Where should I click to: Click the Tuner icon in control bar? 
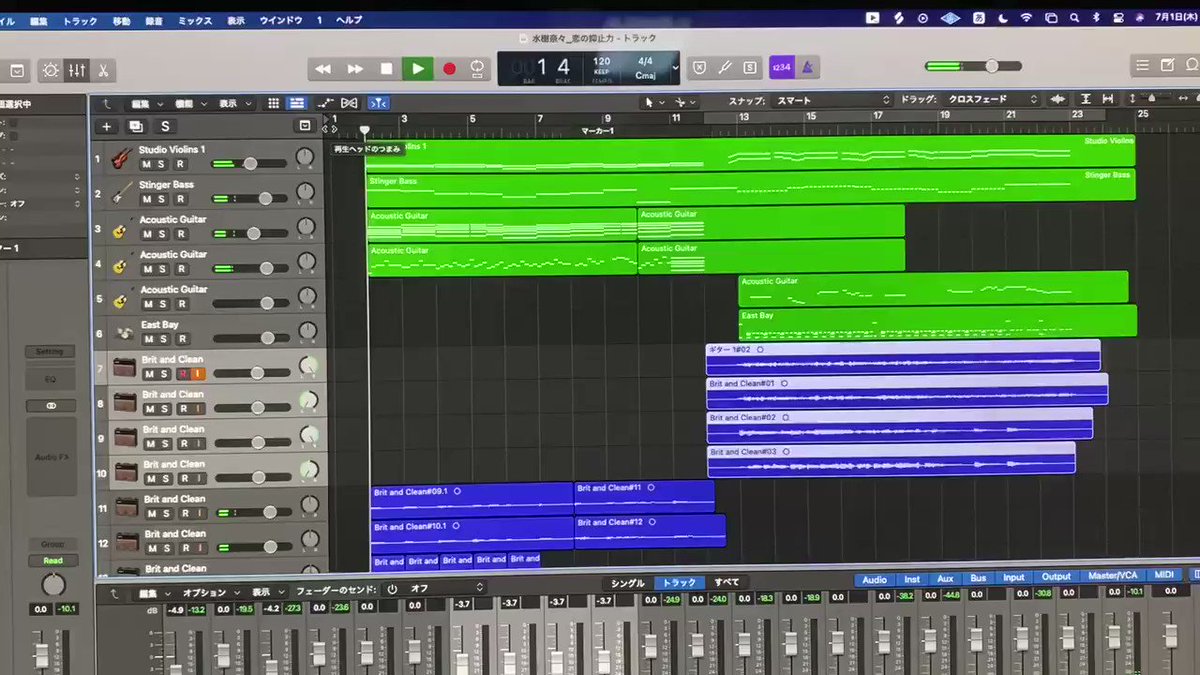(725, 67)
